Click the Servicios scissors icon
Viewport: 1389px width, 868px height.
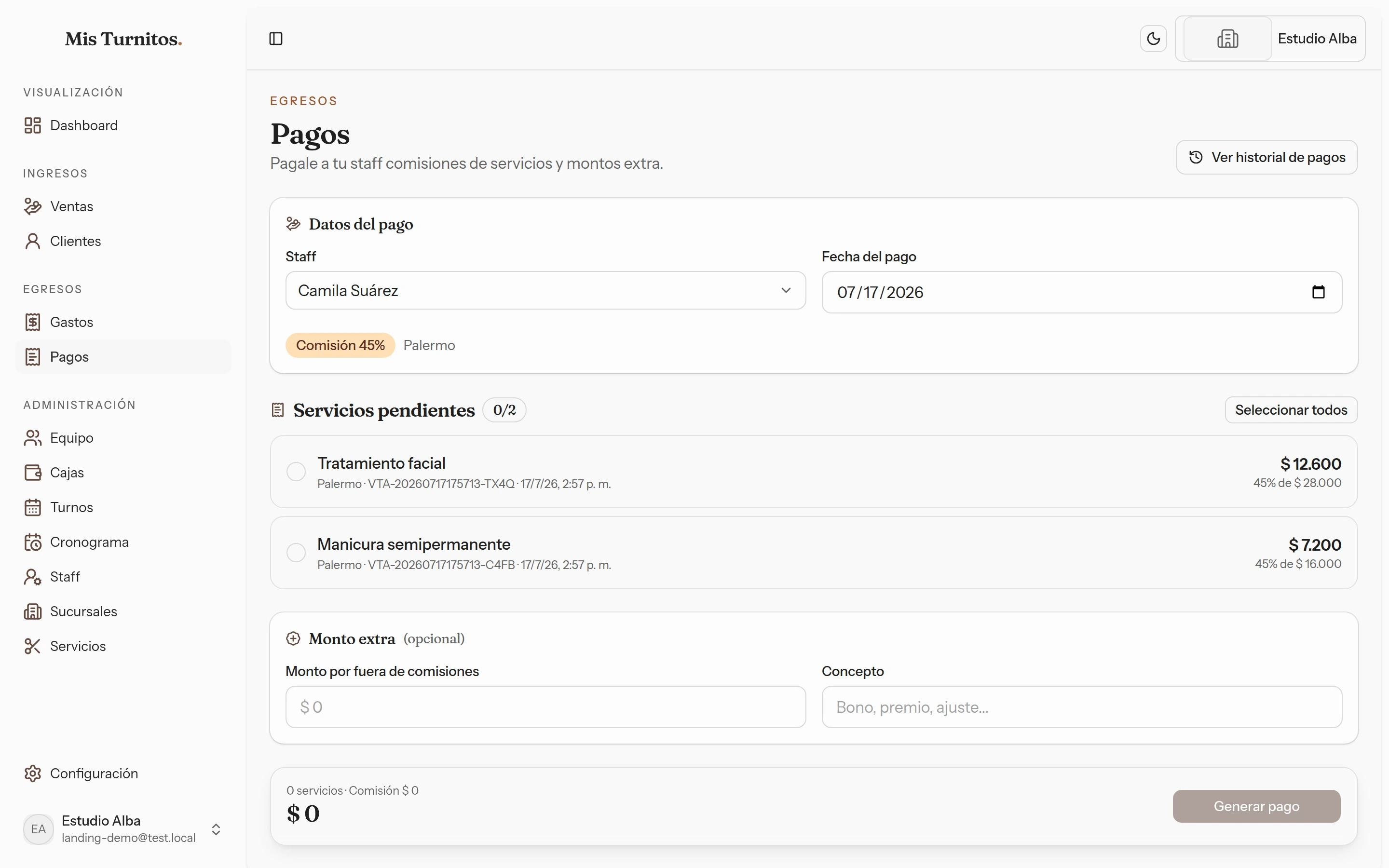pos(33,646)
